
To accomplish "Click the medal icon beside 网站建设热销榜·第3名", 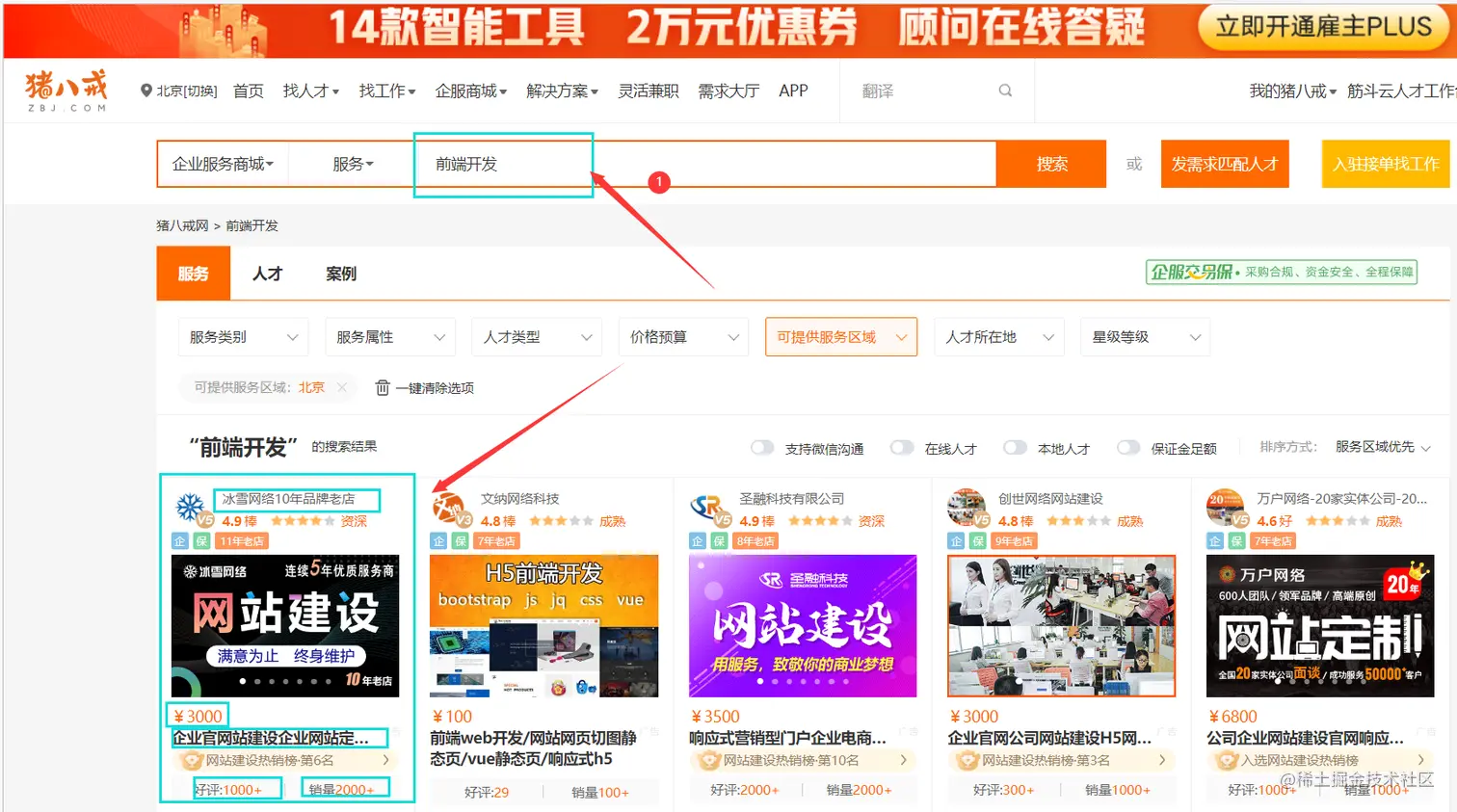I will pyautogui.click(x=968, y=761).
